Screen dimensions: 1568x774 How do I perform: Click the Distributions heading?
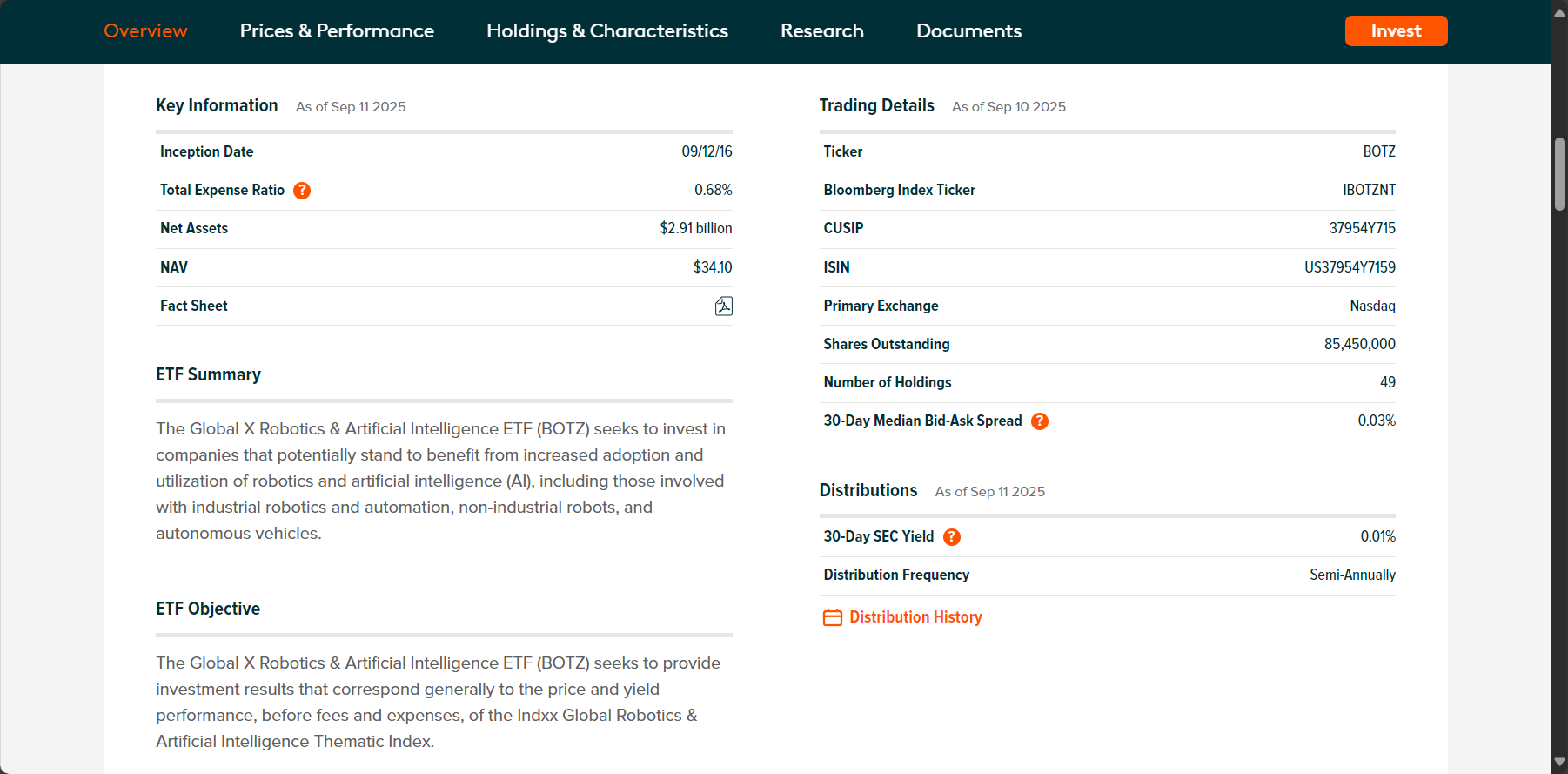pos(868,490)
